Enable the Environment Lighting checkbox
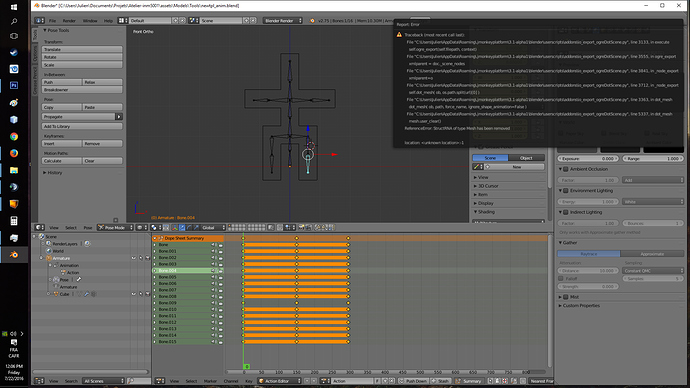 click(x=566, y=190)
